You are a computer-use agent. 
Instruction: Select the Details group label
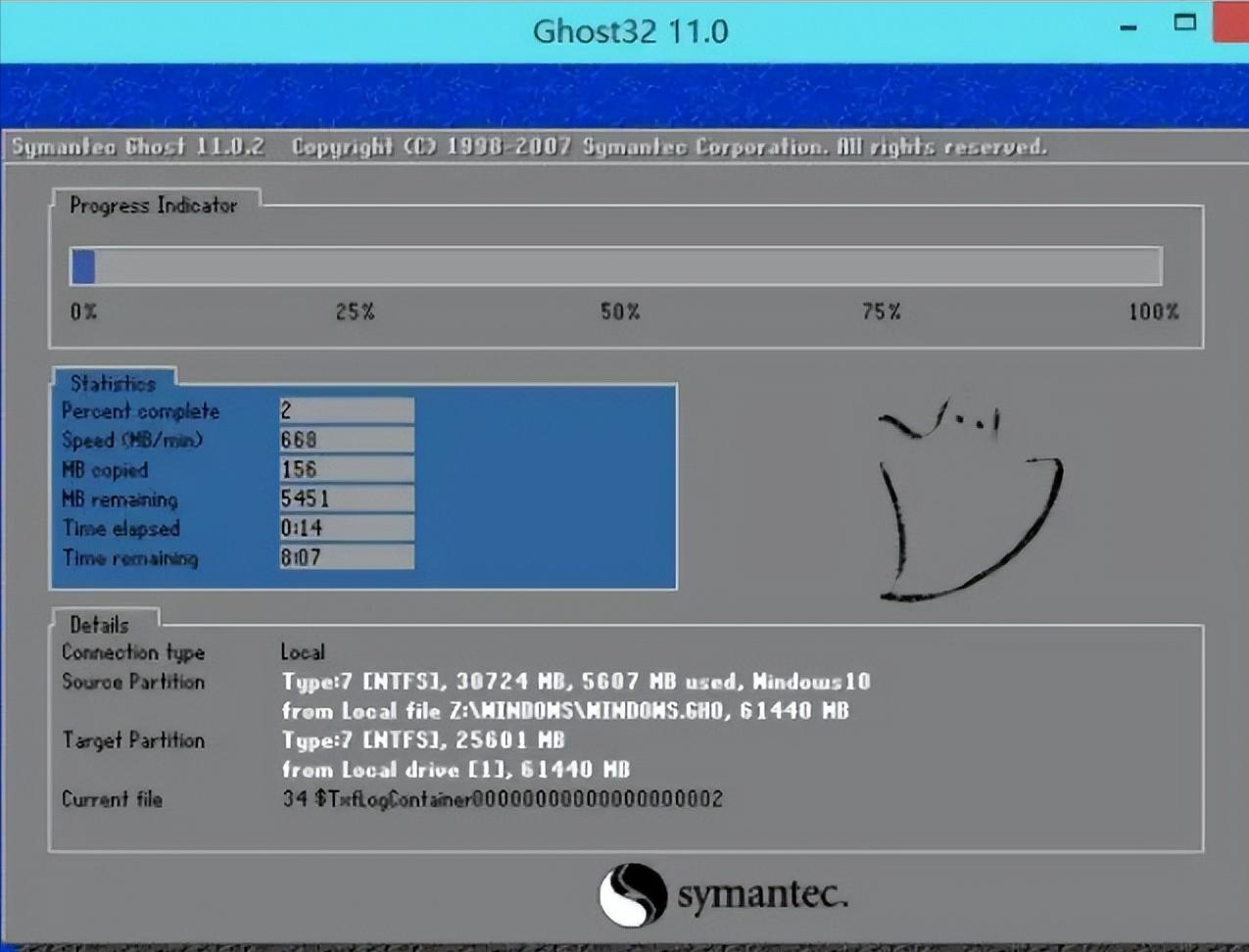click(x=99, y=624)
